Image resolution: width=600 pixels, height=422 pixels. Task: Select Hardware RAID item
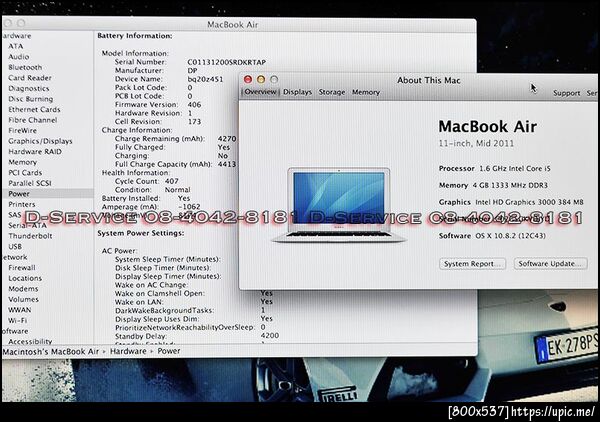pyautogui.click(x=35, y=152)
